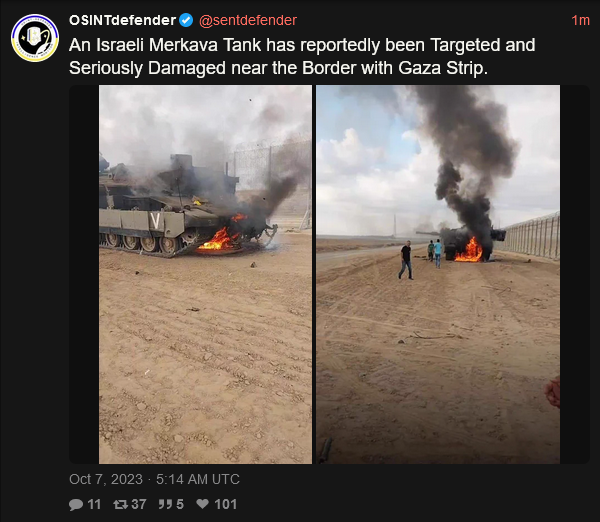Like the tweet with the heart icon
The width and height of the screenshot is (600, 522).
[202, 504]
